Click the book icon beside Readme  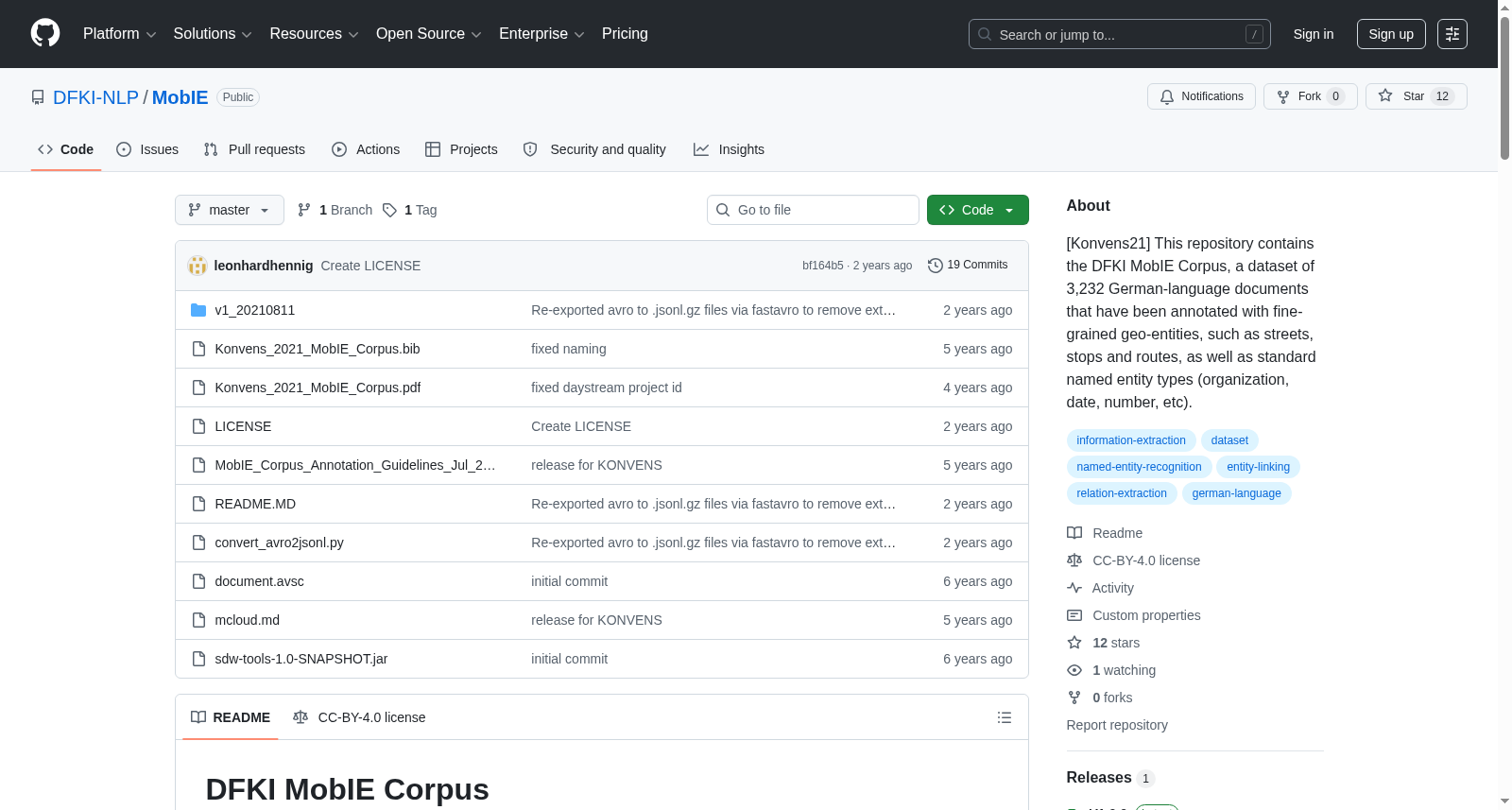pos(1074,533)
